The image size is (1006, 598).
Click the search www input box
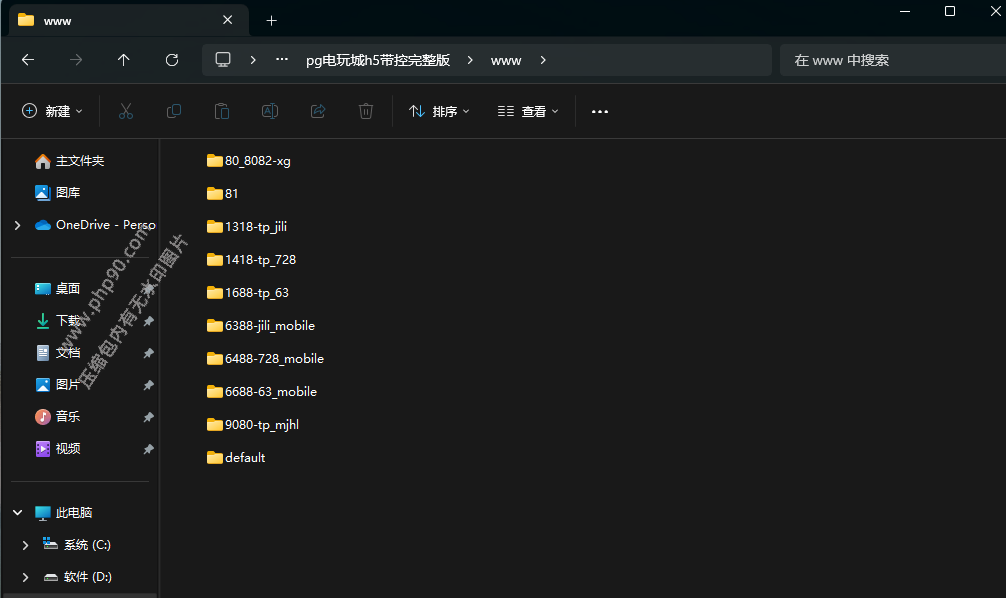click(890, 60)
